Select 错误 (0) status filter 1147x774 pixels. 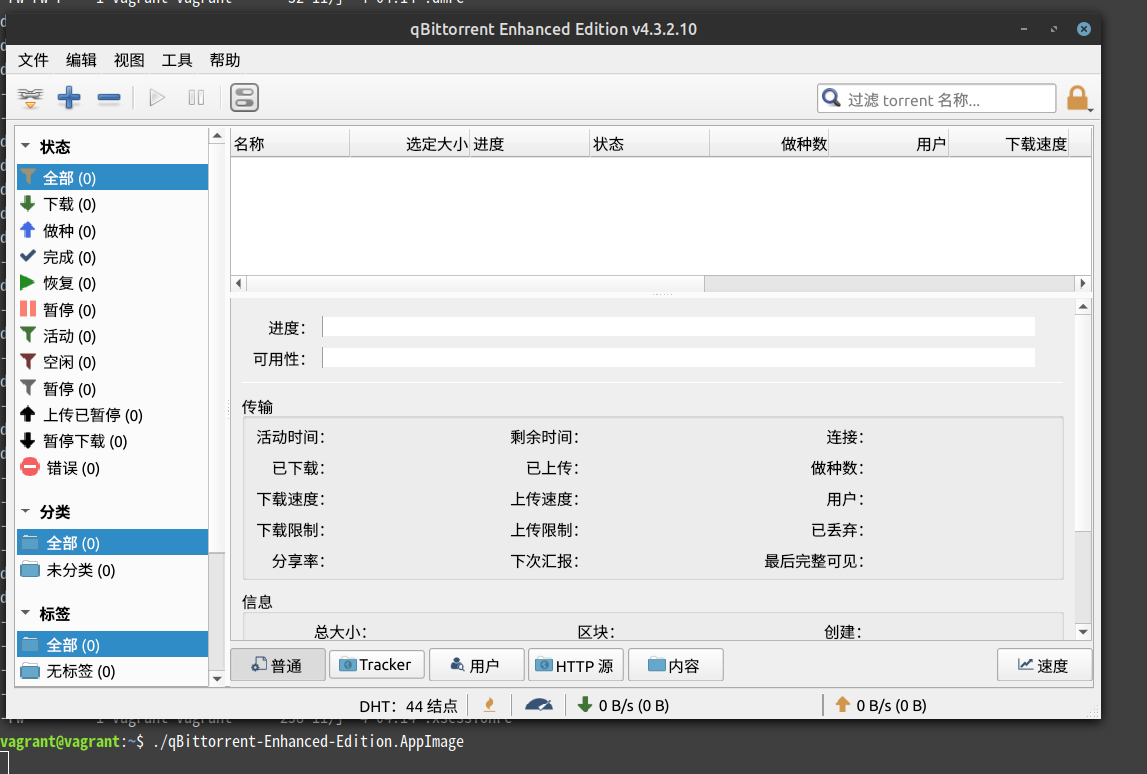(113, 467)
